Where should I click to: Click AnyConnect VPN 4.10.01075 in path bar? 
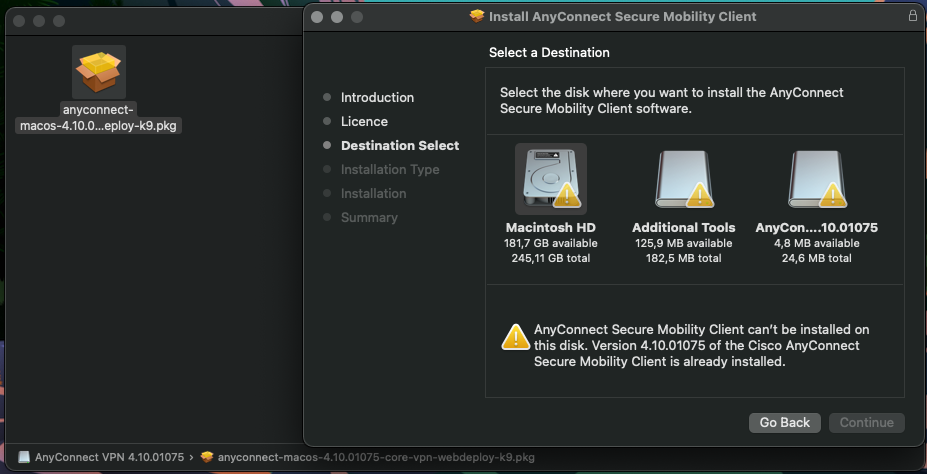pos(109,457)
